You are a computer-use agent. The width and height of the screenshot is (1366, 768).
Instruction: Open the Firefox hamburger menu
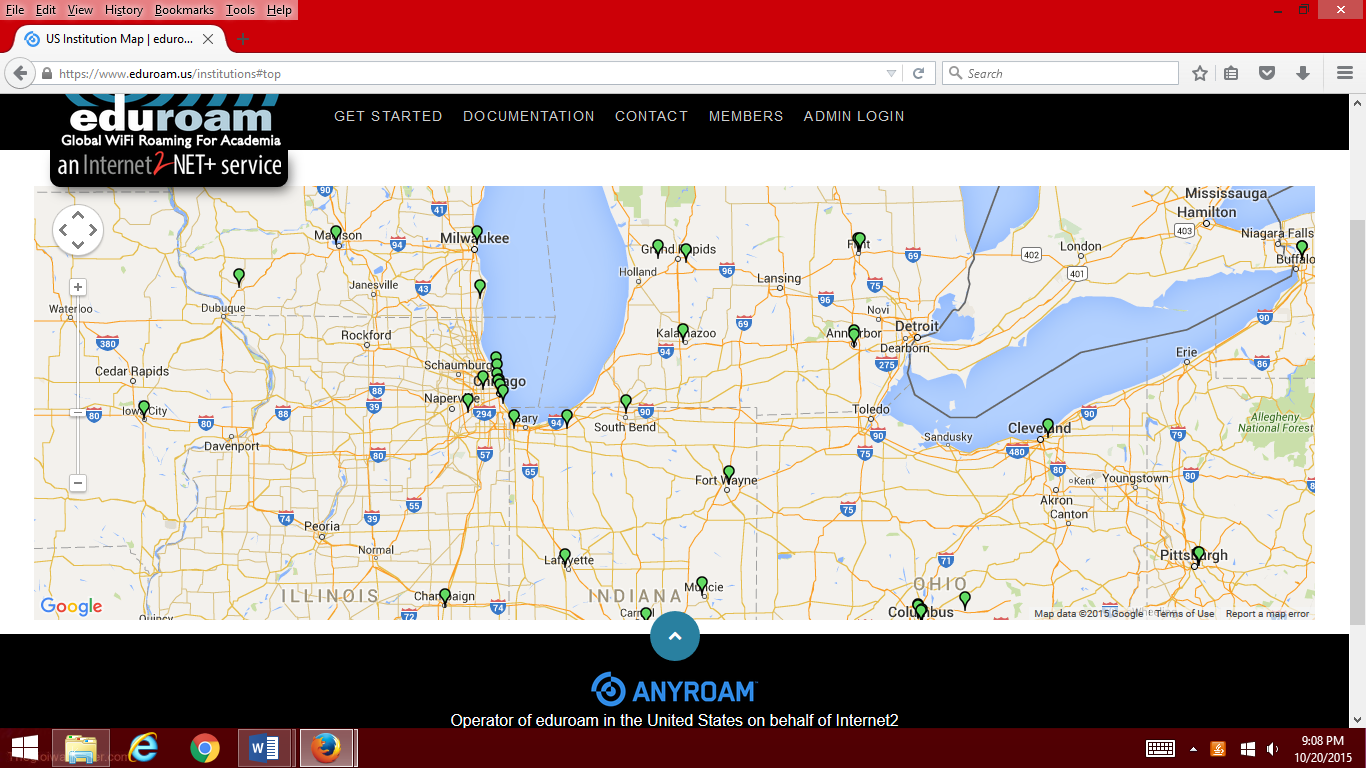pos(1344,73)
